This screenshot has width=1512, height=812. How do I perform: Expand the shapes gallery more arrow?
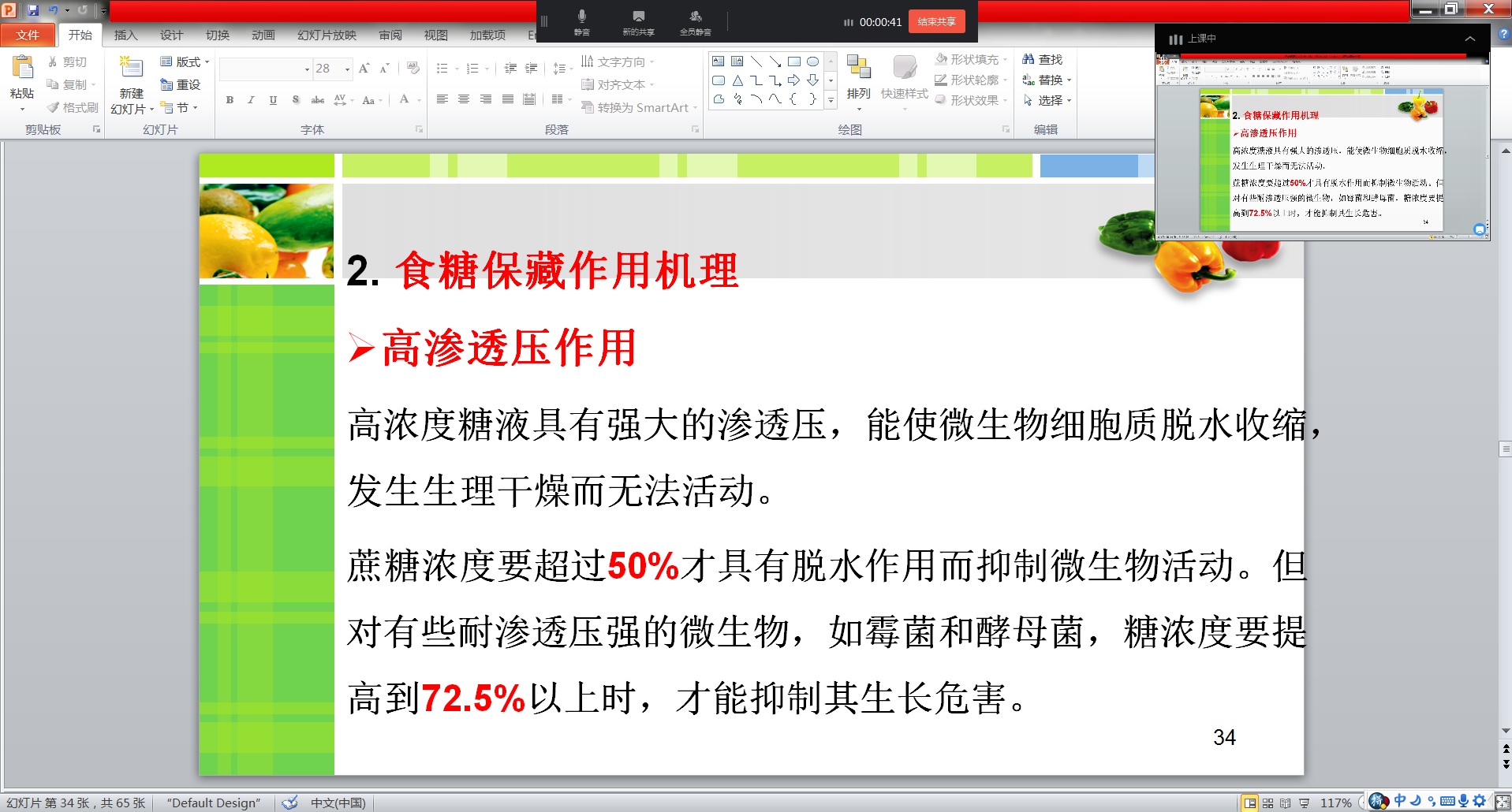[x=831, y=100]
